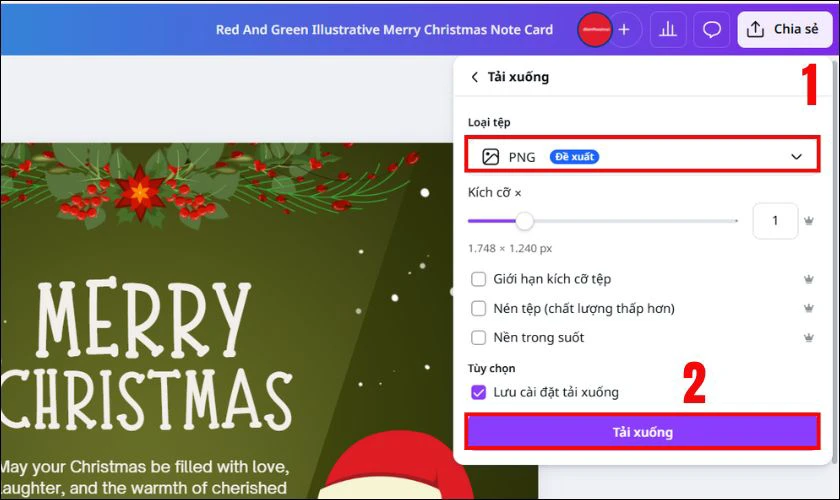Click crown icon next to Giới hạn kích cỡ tệp
Screen dimensions: 840x500
pos(808,279)
